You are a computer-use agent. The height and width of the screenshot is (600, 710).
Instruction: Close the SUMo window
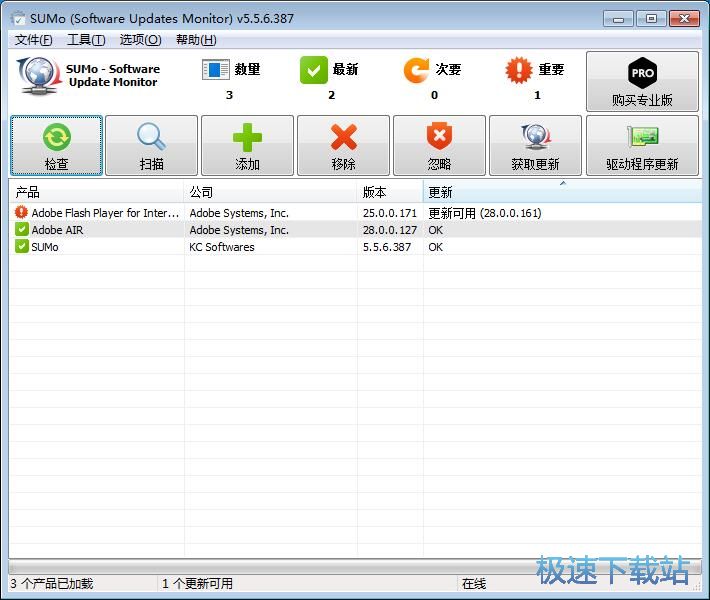click(684, 19)
